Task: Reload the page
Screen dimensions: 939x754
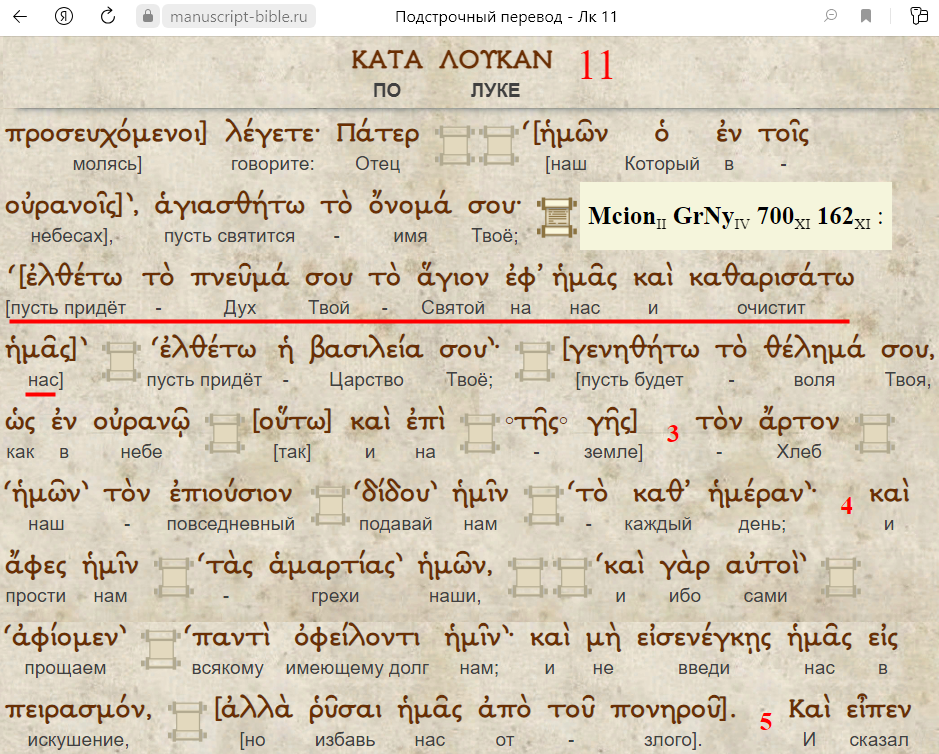Action: point(107,16)
